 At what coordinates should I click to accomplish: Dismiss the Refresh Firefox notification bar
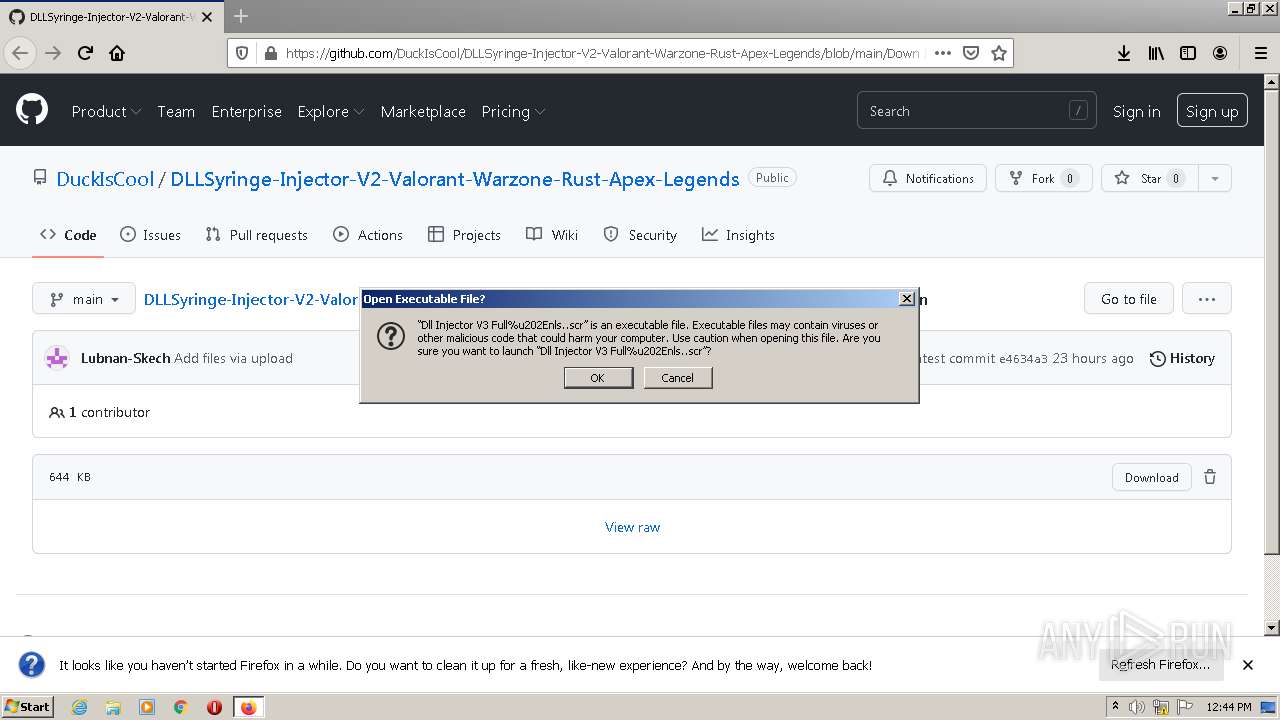point(1247,665)
